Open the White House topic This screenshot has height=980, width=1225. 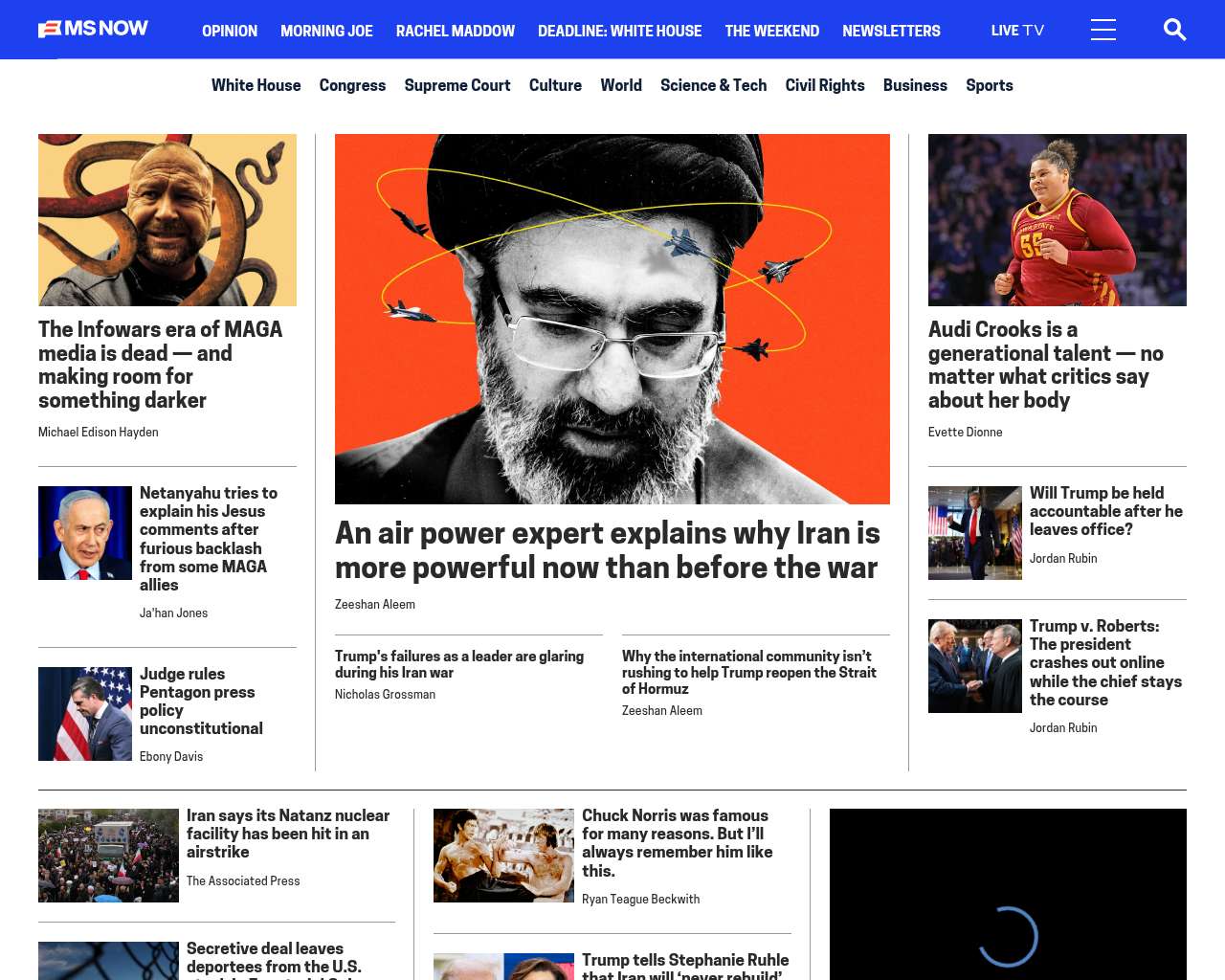256,85
